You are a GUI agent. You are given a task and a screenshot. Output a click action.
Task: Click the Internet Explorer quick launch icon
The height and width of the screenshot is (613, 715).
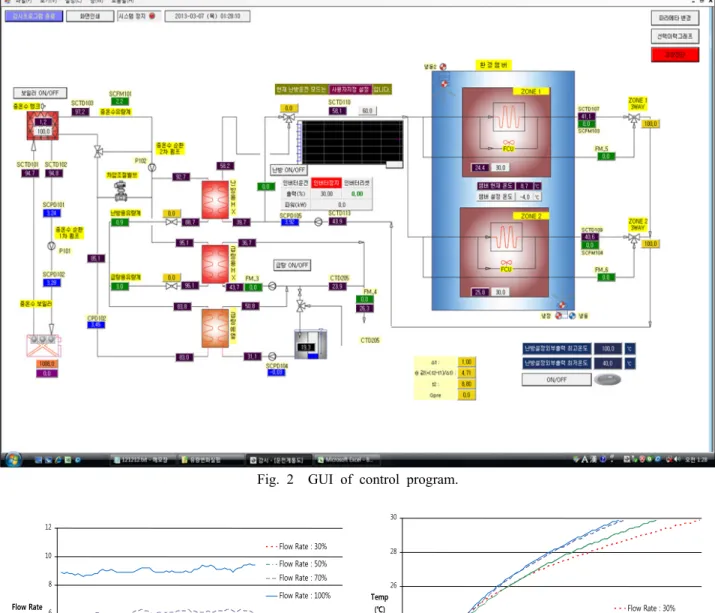pos(58,460)
